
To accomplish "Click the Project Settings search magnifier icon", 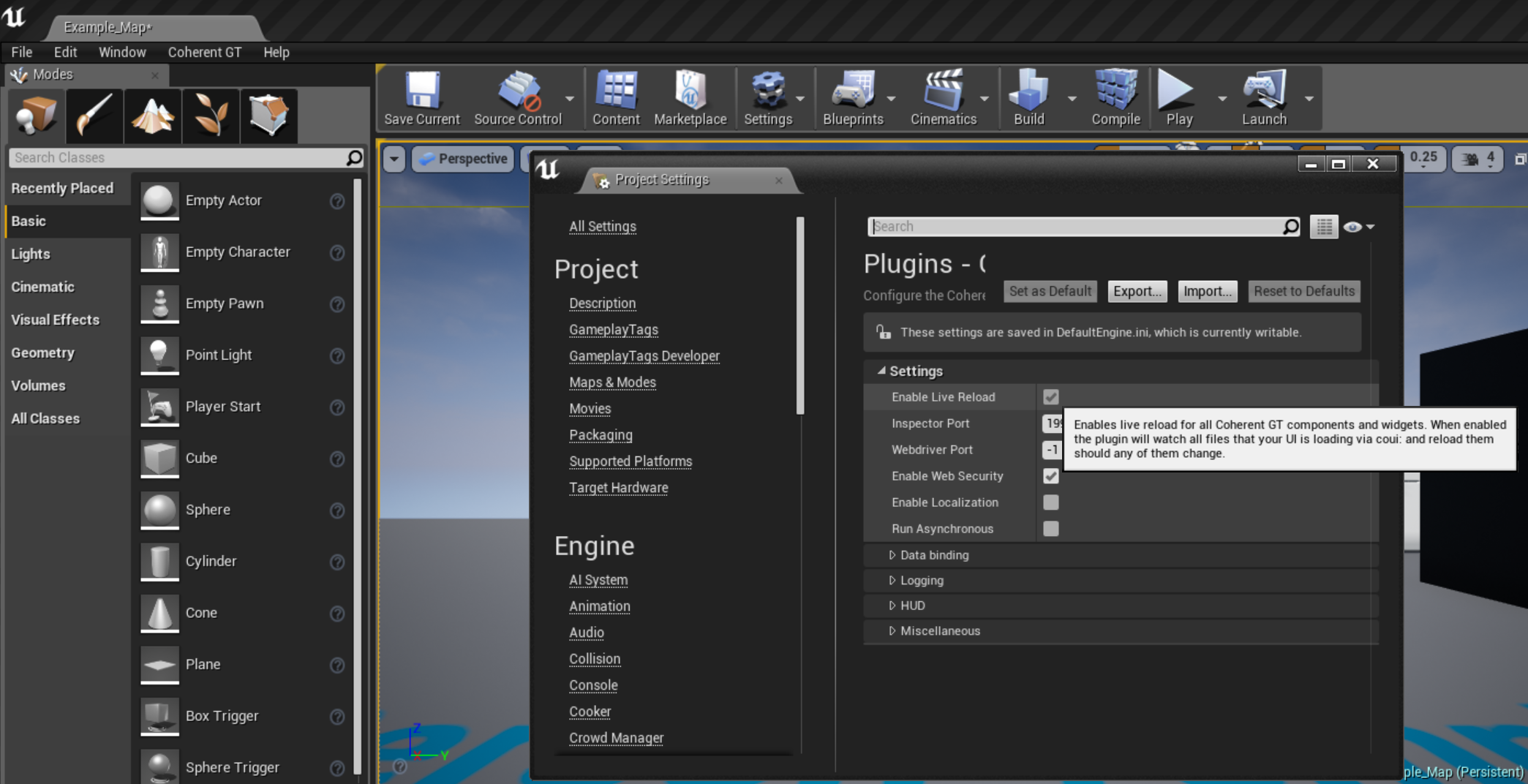I will tap(1291, 227).
